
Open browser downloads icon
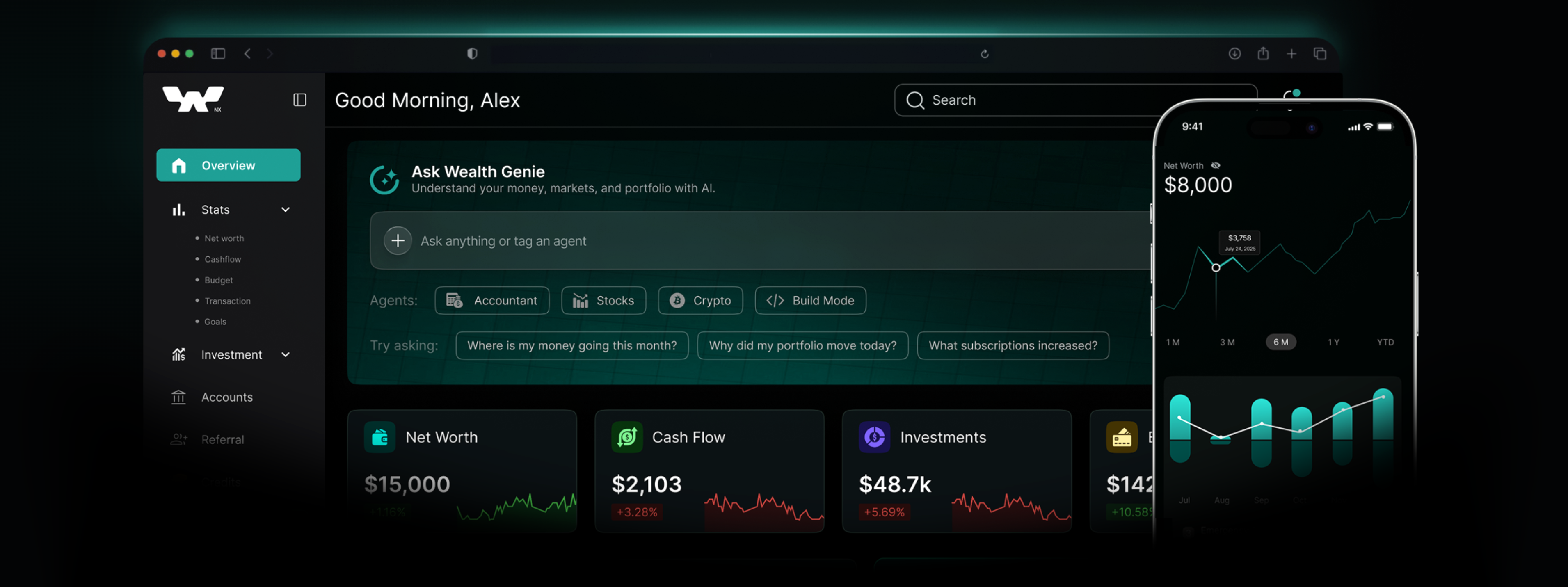(x=1234, y=54)
